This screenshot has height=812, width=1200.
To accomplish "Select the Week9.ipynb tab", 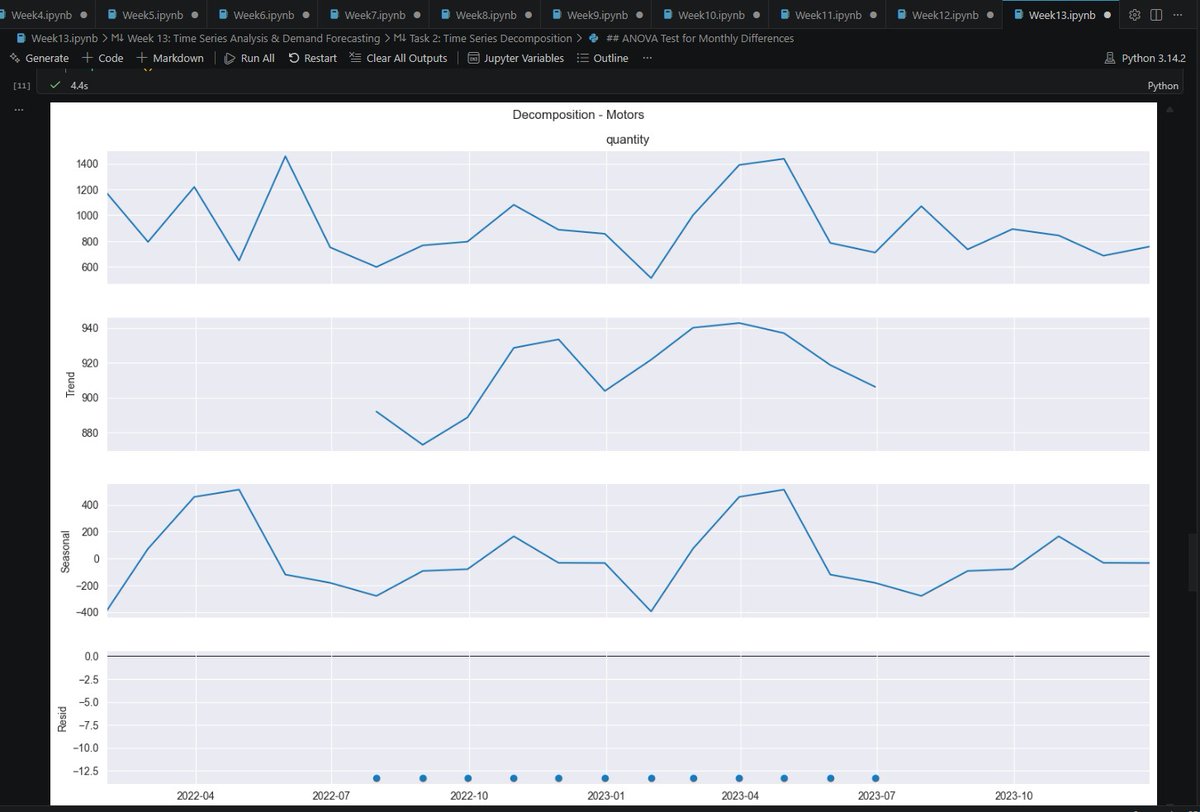I will (598, 15).
